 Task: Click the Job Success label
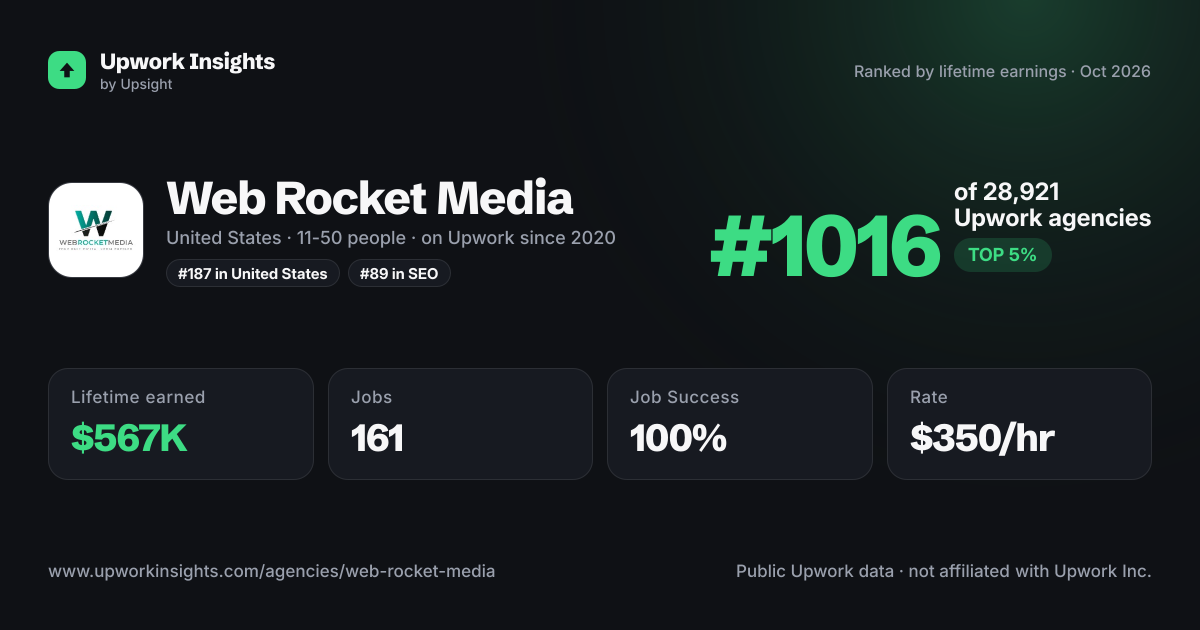click(684, 397)
